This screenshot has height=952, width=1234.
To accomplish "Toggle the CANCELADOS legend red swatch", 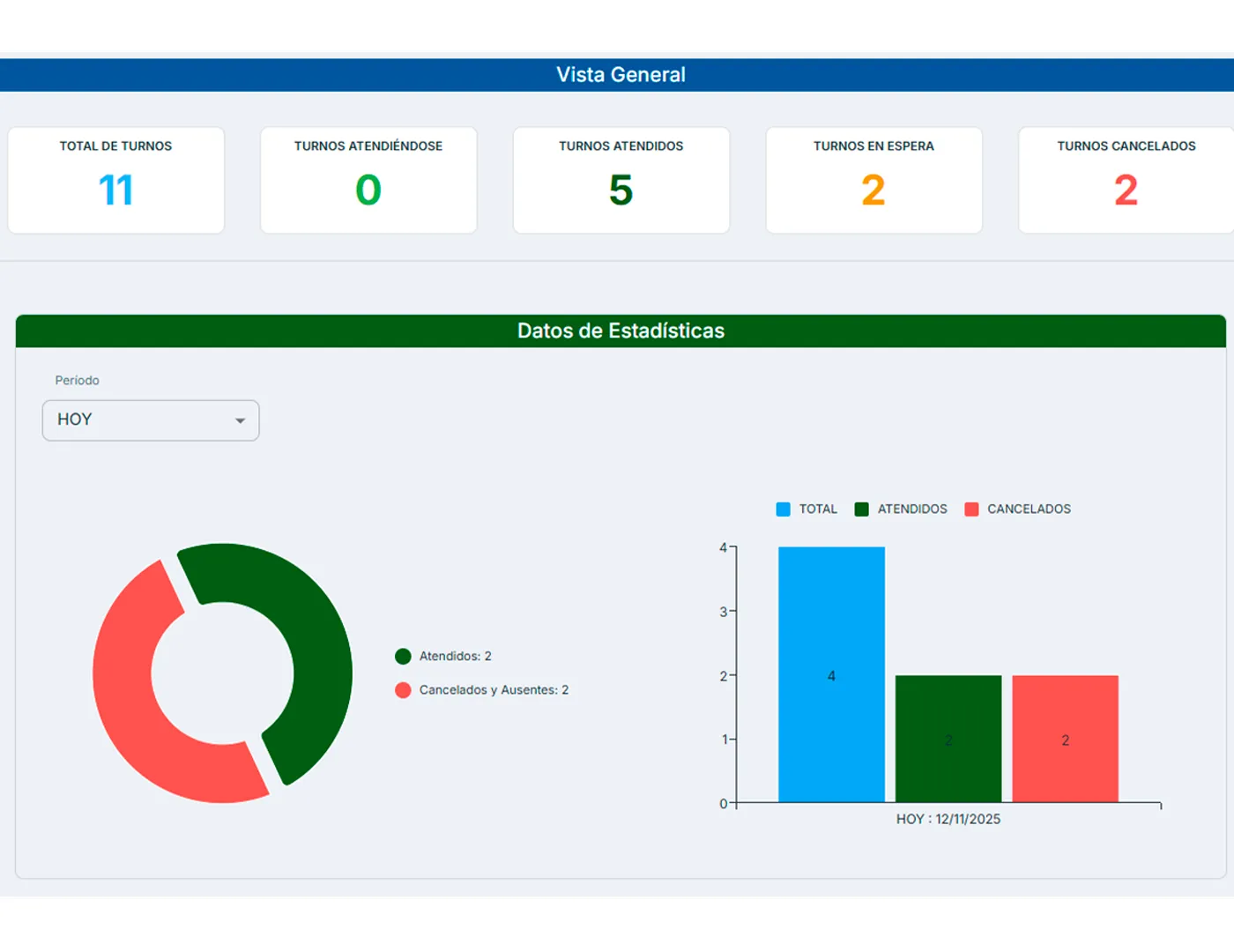I will (x=971, y=509).
